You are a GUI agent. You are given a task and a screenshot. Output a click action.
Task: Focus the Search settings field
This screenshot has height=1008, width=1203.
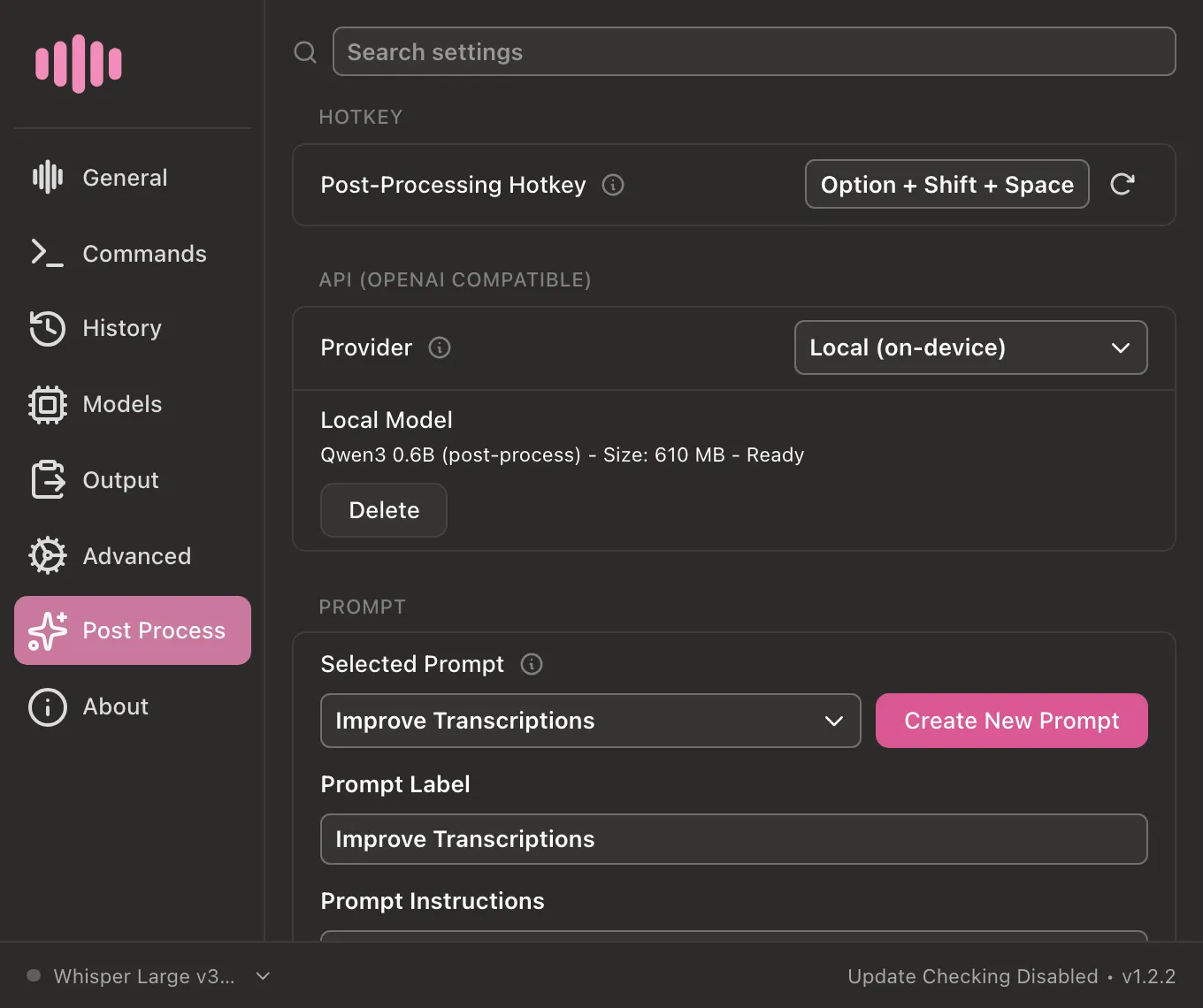point(755,51)
